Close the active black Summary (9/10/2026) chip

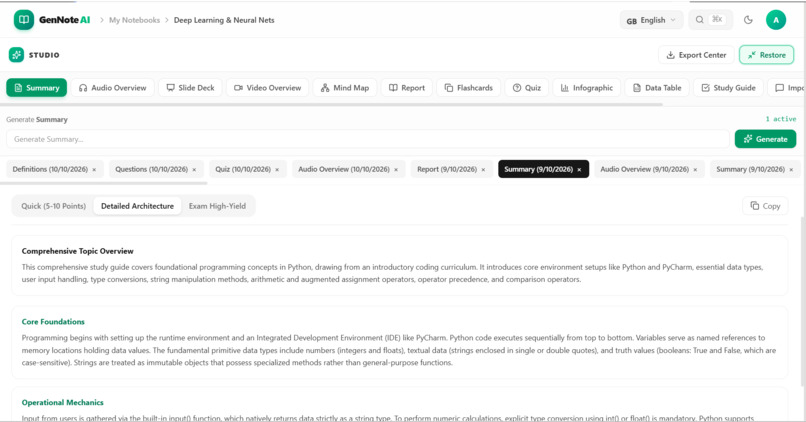(579, 170)
